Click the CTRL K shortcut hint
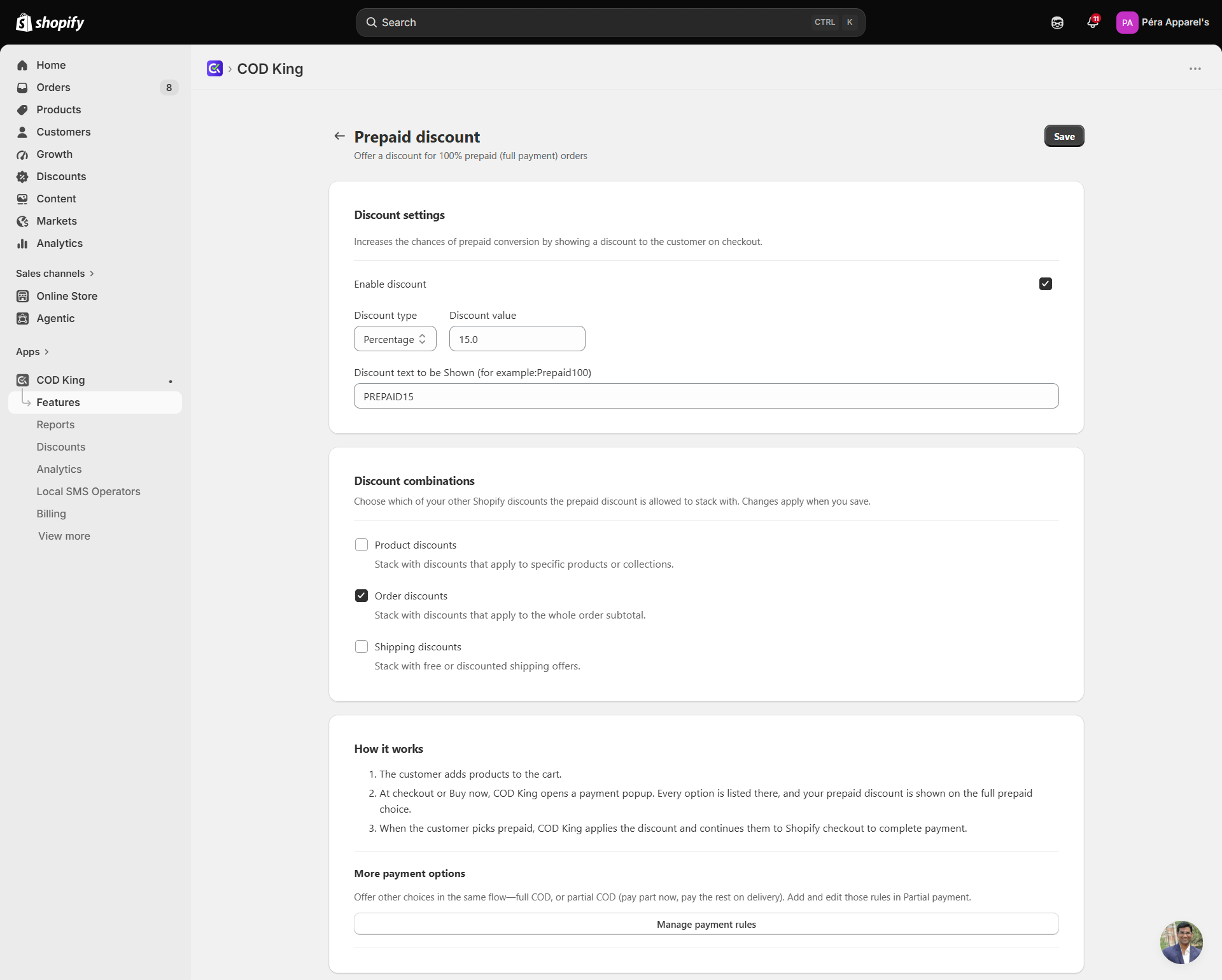 click(834, 22)
